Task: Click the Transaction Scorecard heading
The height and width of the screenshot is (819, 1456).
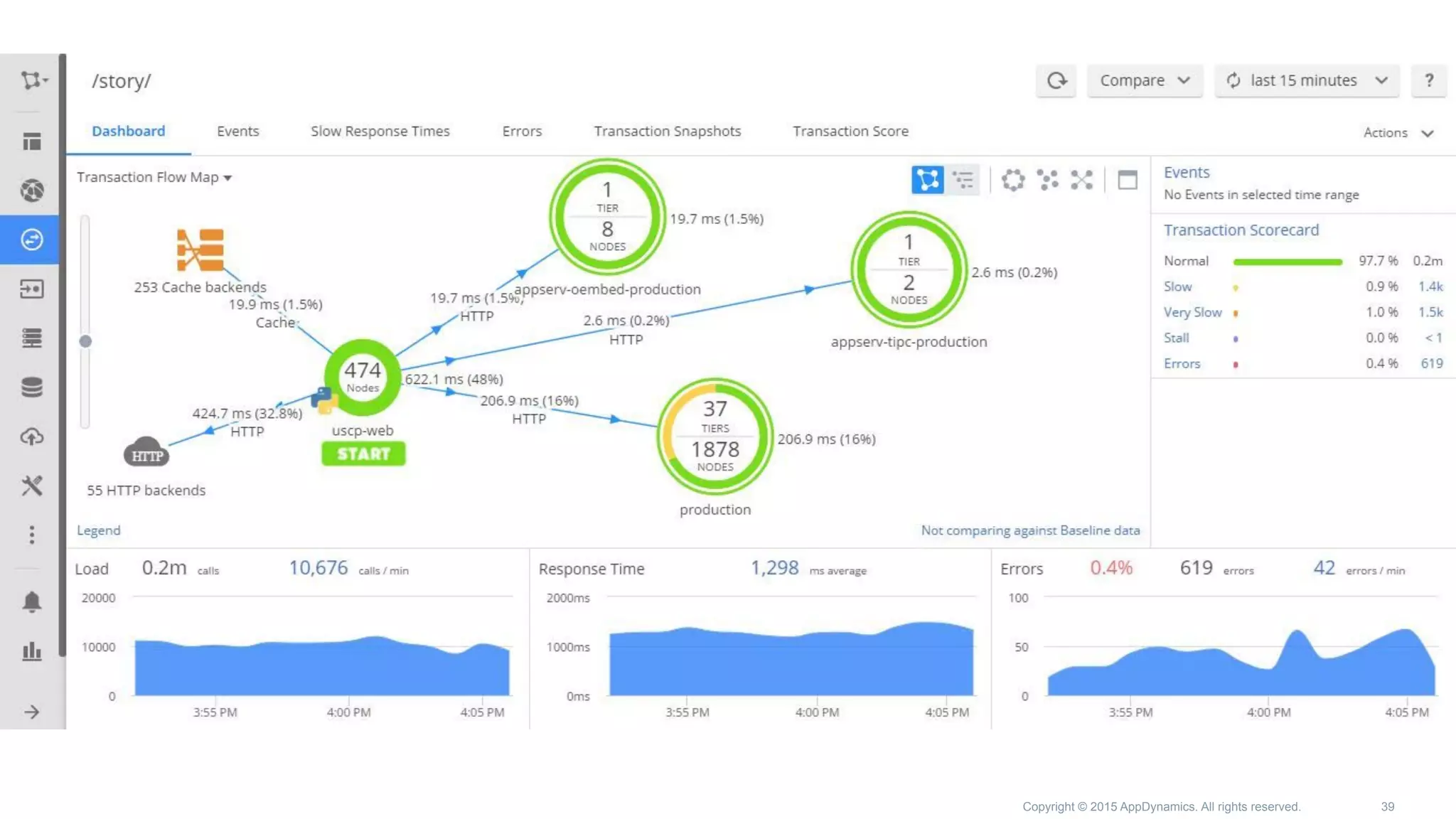Action: point(1241,230)
